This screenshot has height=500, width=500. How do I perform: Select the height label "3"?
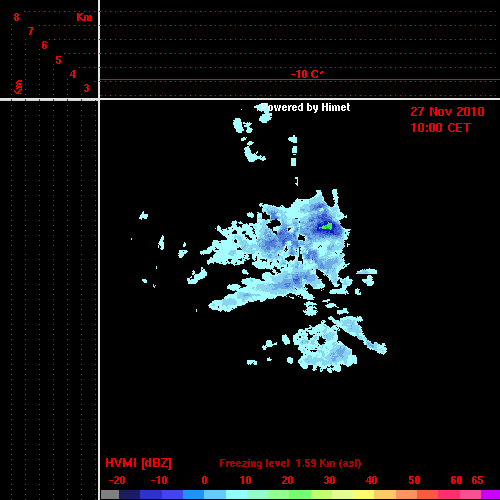pos(87,88)
